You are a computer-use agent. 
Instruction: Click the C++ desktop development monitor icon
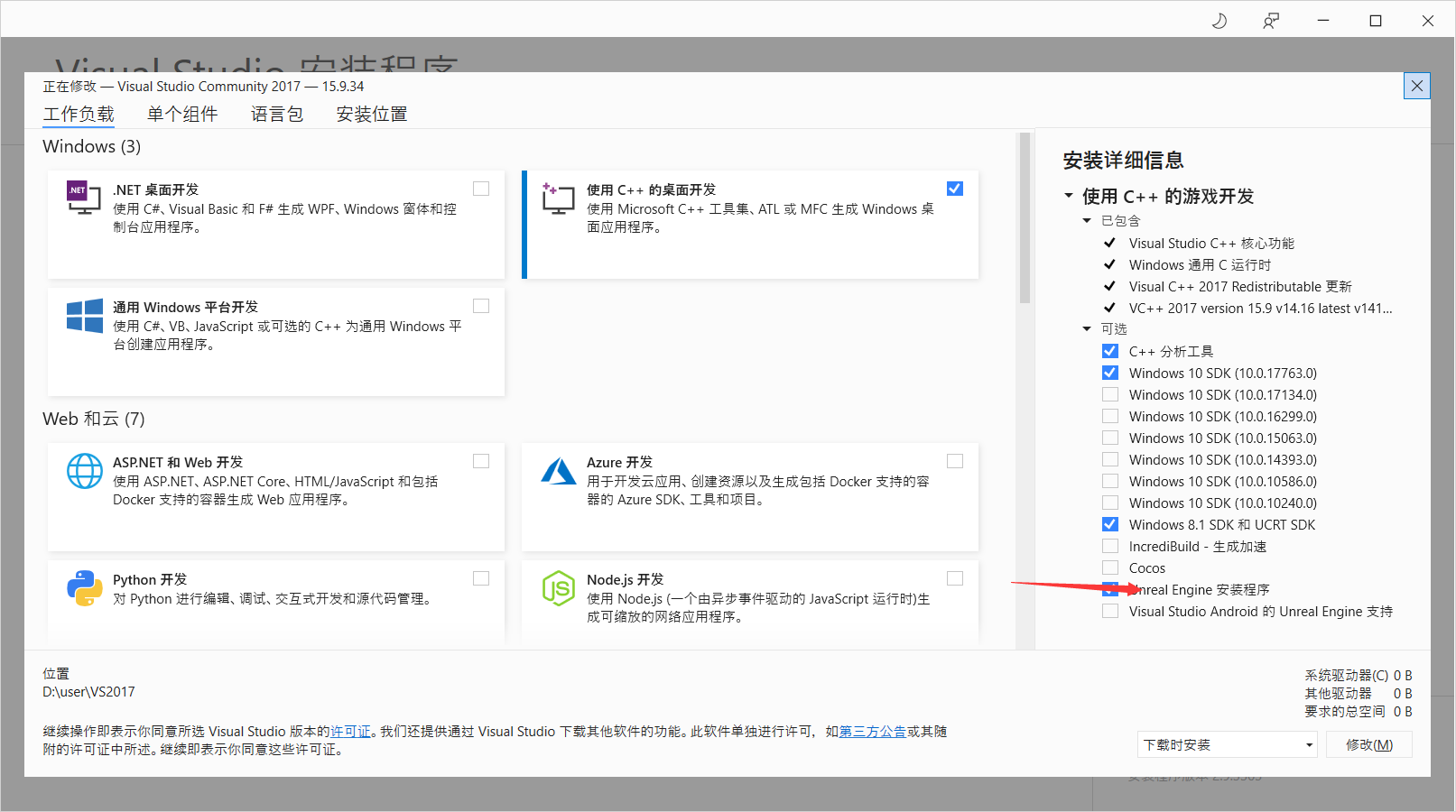pyautogui.click(x=558, y=198)
